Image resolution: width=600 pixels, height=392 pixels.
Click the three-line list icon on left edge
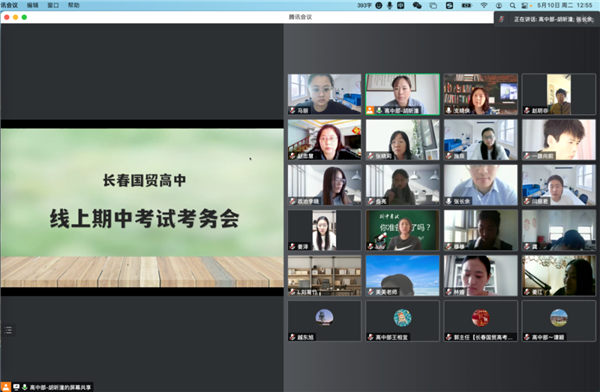(x=8, y=330)
